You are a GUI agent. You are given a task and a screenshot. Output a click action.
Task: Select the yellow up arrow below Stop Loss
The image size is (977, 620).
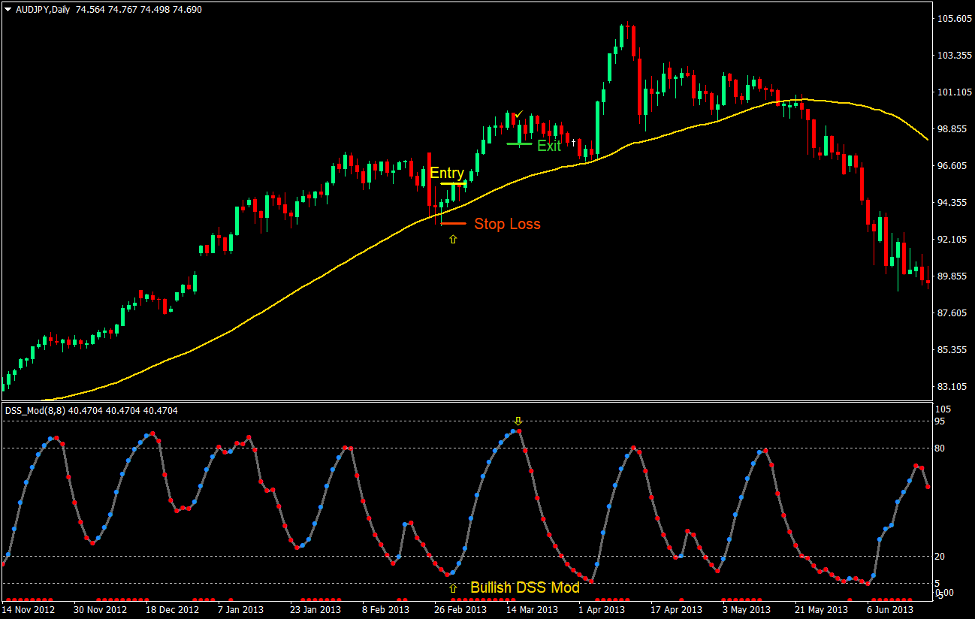pyautogui.click(x=452, y=240)
